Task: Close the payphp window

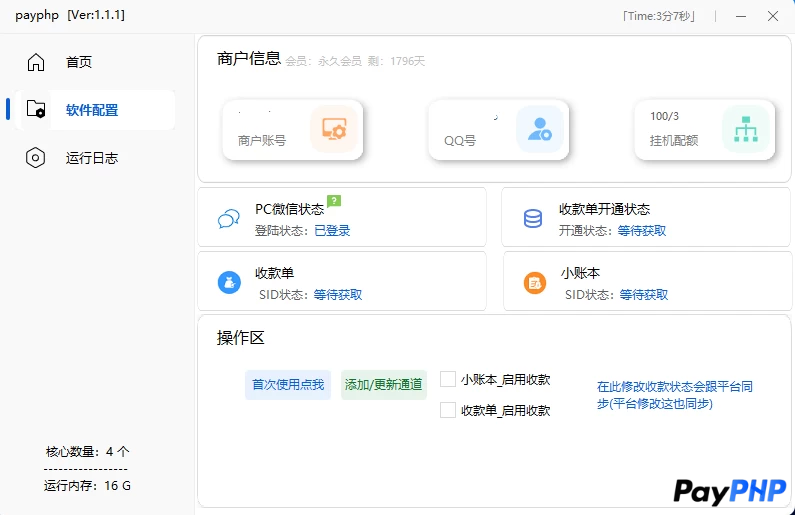Action: (773, 16)
